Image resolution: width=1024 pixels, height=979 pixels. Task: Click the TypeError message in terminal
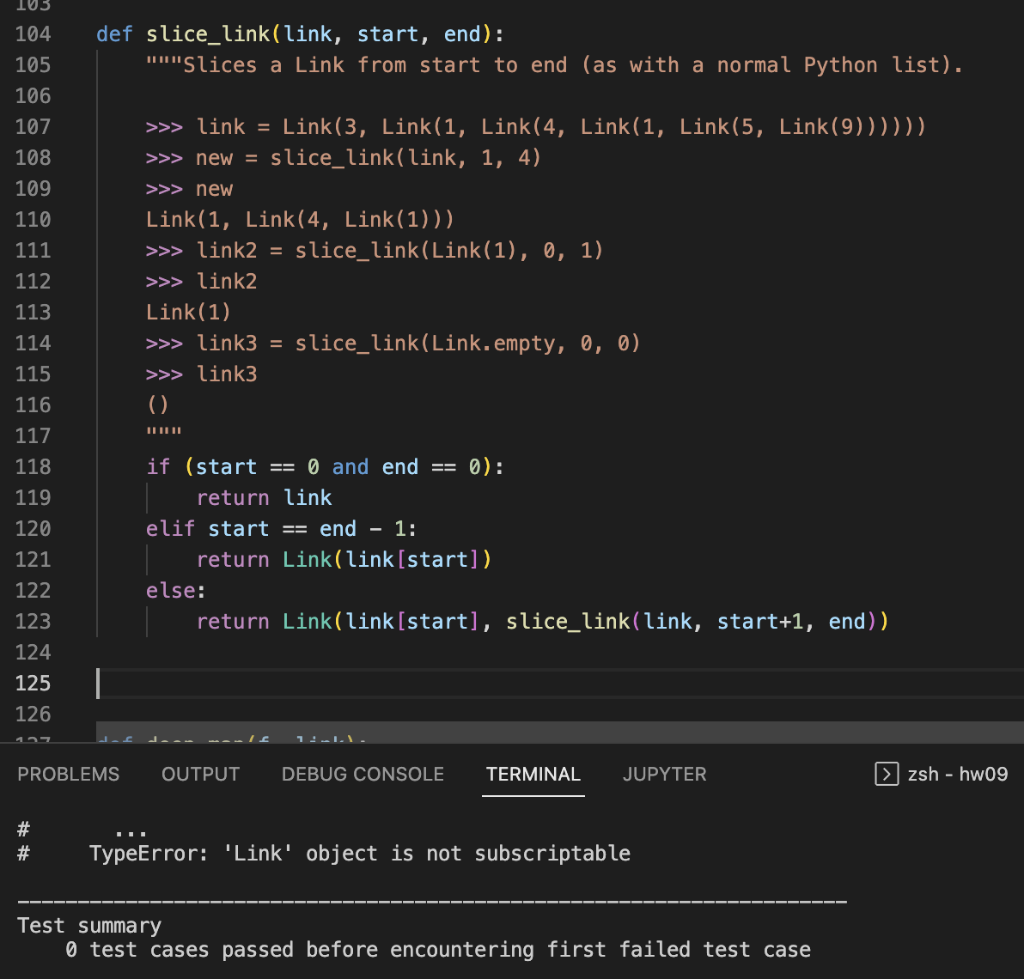pyautogui.click(x=360, y=854)
